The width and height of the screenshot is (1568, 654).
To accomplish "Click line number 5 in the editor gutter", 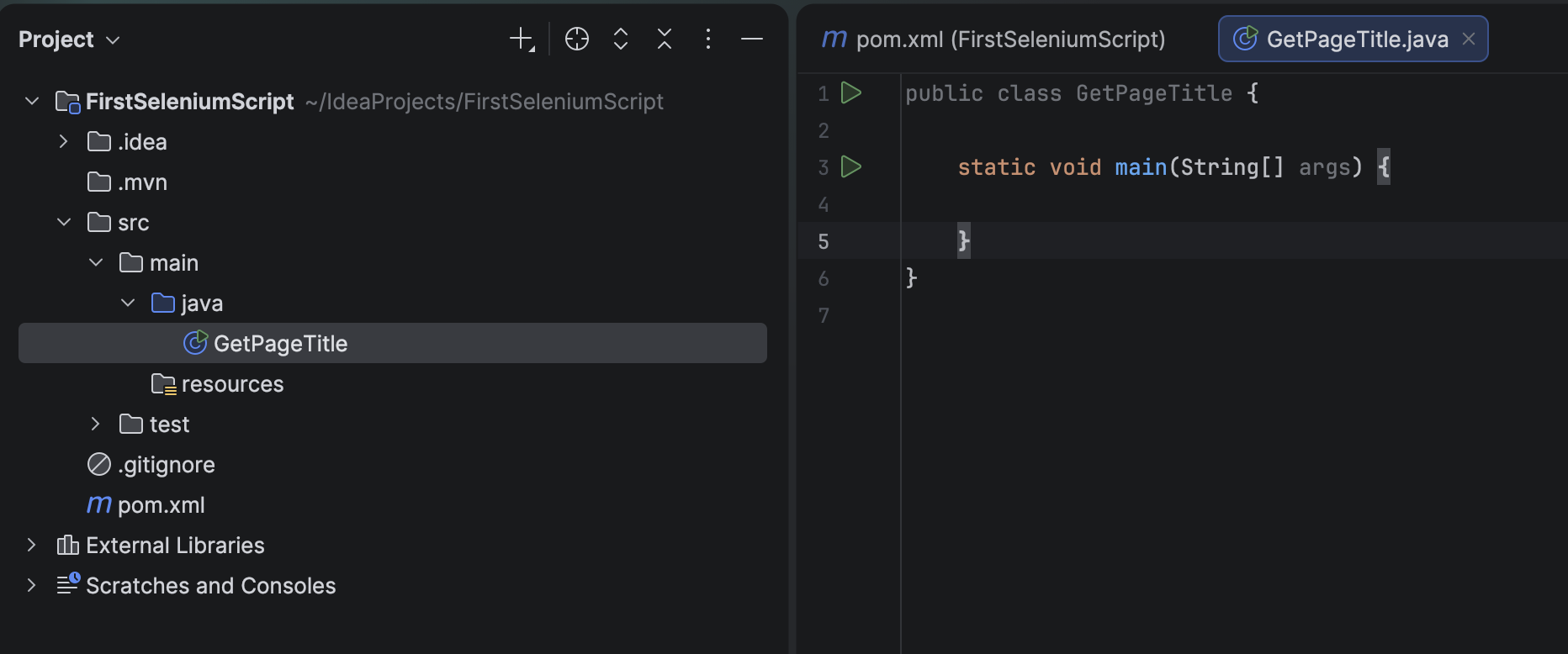I will point(824,242).
